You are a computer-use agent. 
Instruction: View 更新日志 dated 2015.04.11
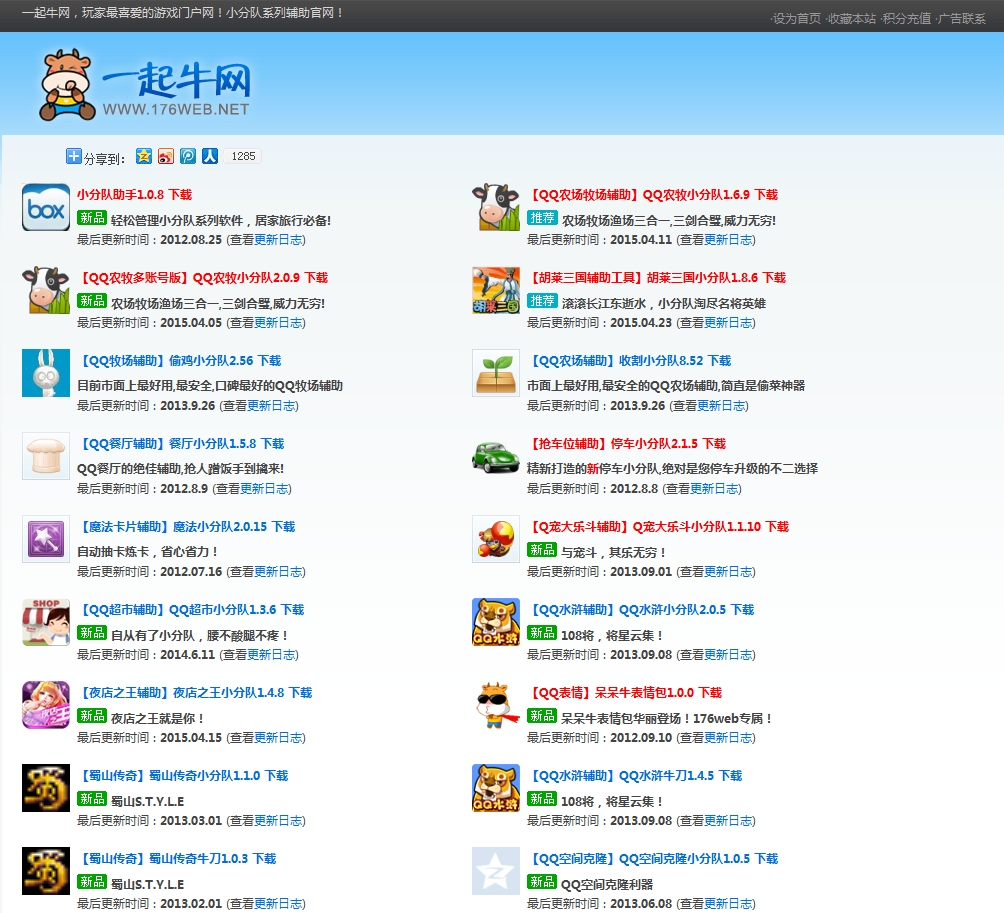click(x=728, y=239)
